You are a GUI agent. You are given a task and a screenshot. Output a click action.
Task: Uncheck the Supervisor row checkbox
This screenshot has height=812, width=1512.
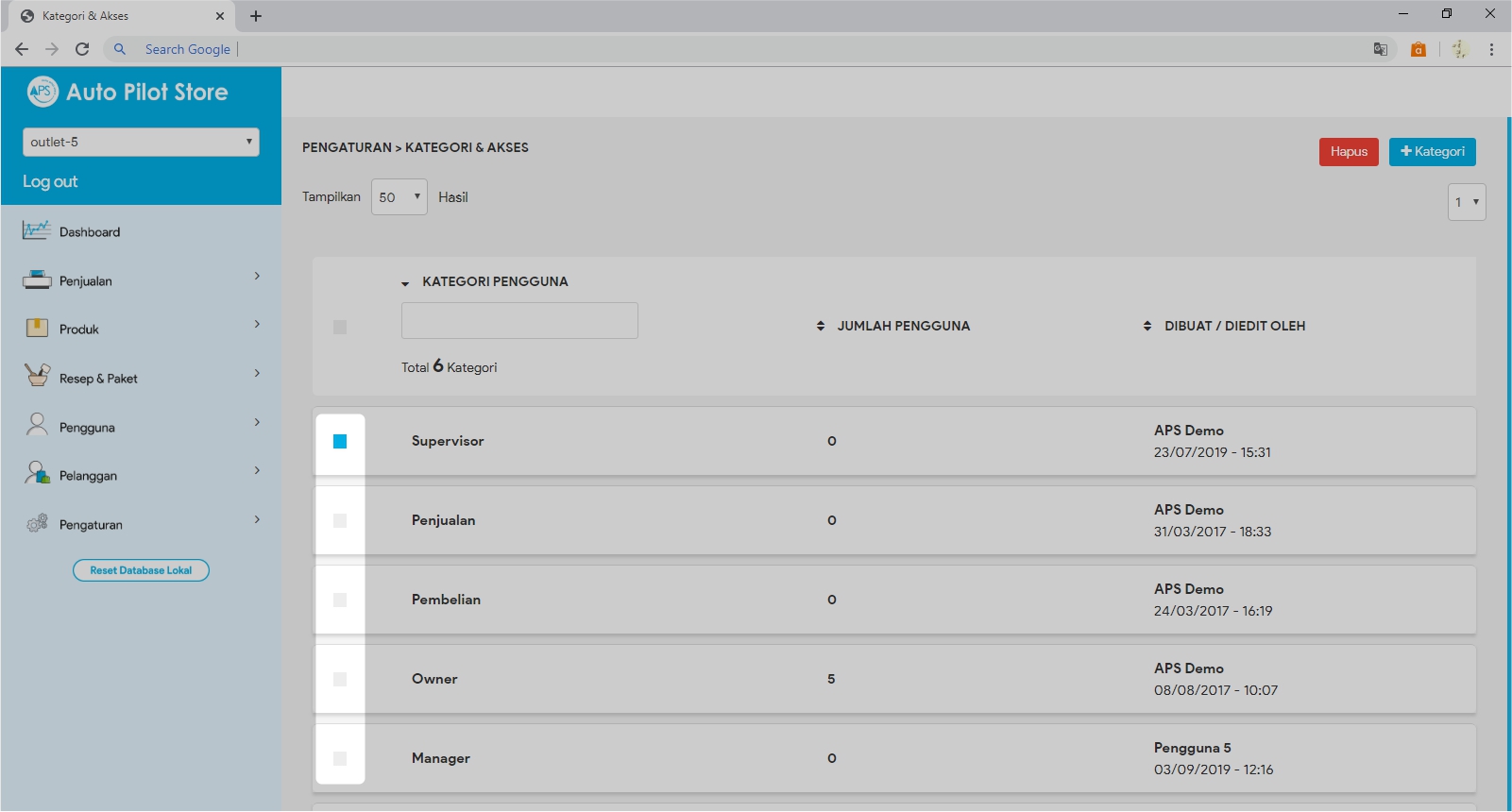[340, 441]
